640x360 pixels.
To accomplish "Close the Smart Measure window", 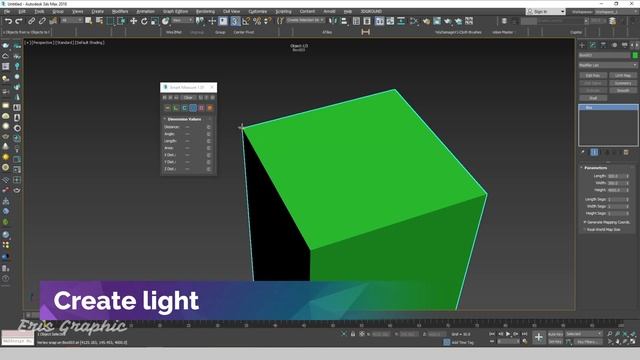I will 212,87.
